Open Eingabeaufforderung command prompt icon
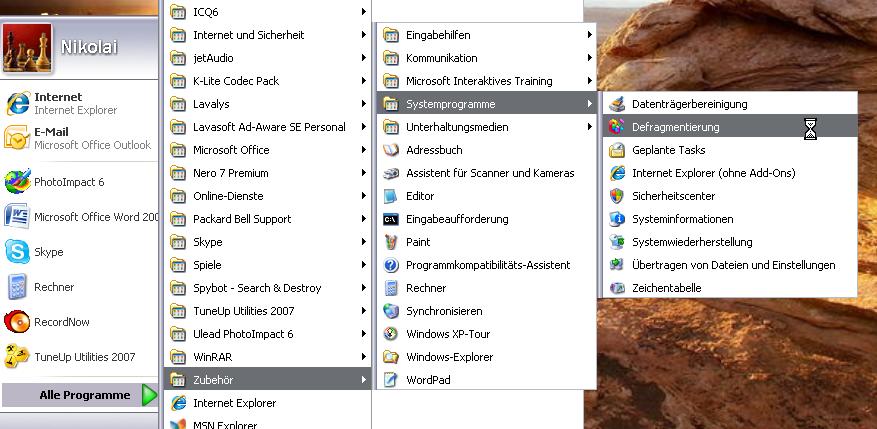 click(391, 219)
